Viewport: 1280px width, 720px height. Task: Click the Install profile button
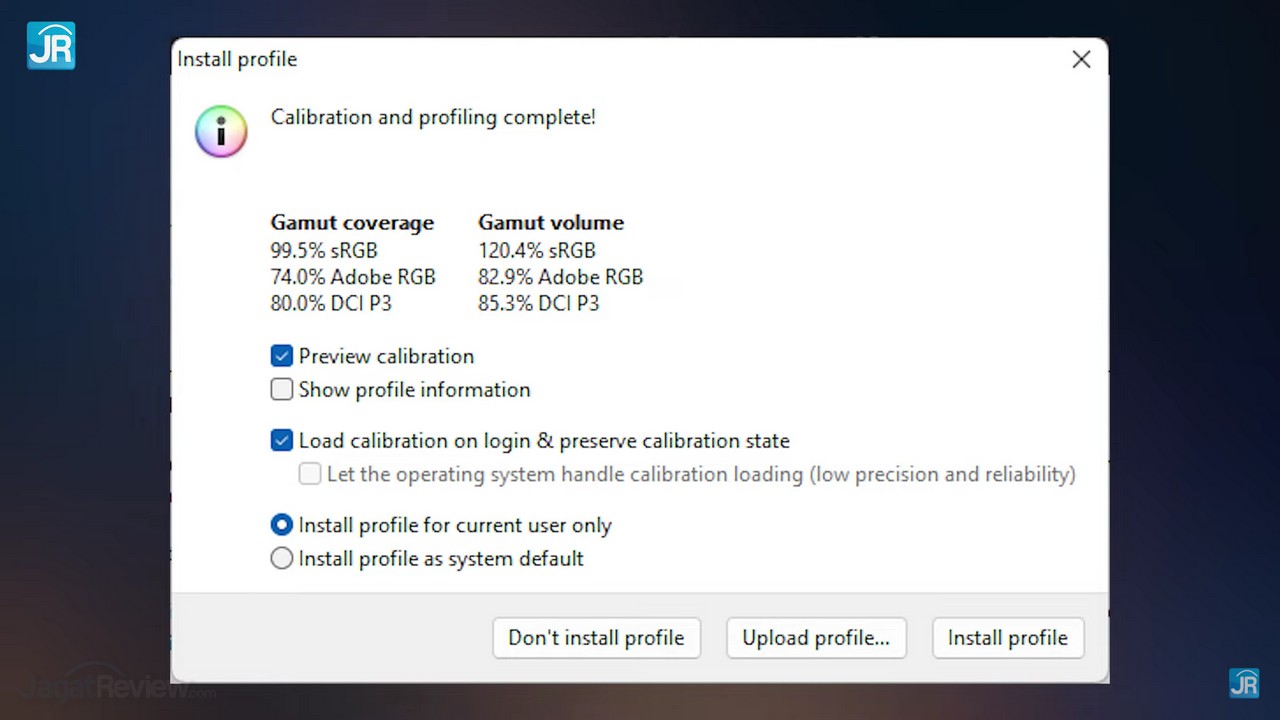click(x=1007, y=638)
